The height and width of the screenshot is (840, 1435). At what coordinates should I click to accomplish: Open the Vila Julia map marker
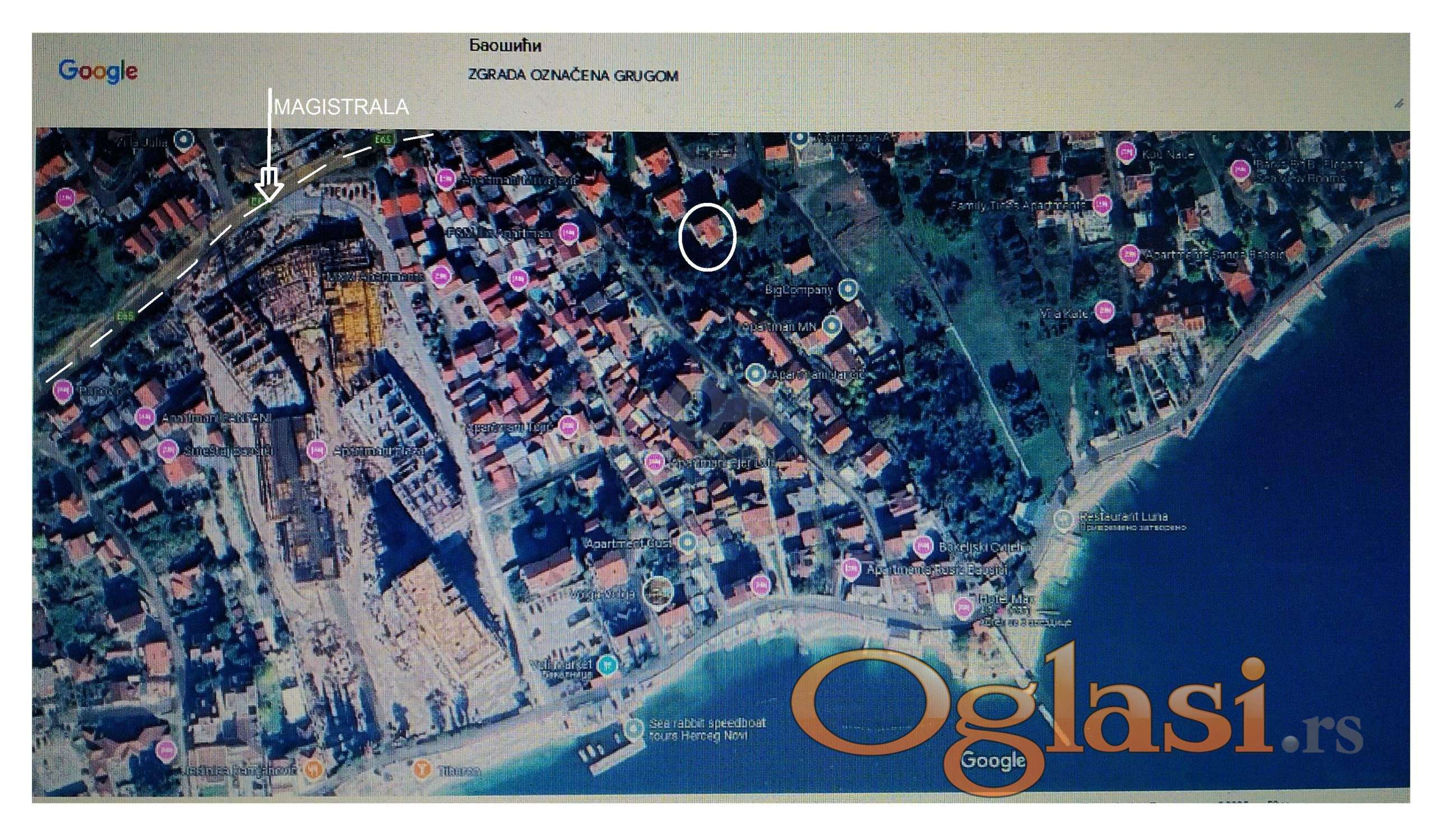(183, 139)
